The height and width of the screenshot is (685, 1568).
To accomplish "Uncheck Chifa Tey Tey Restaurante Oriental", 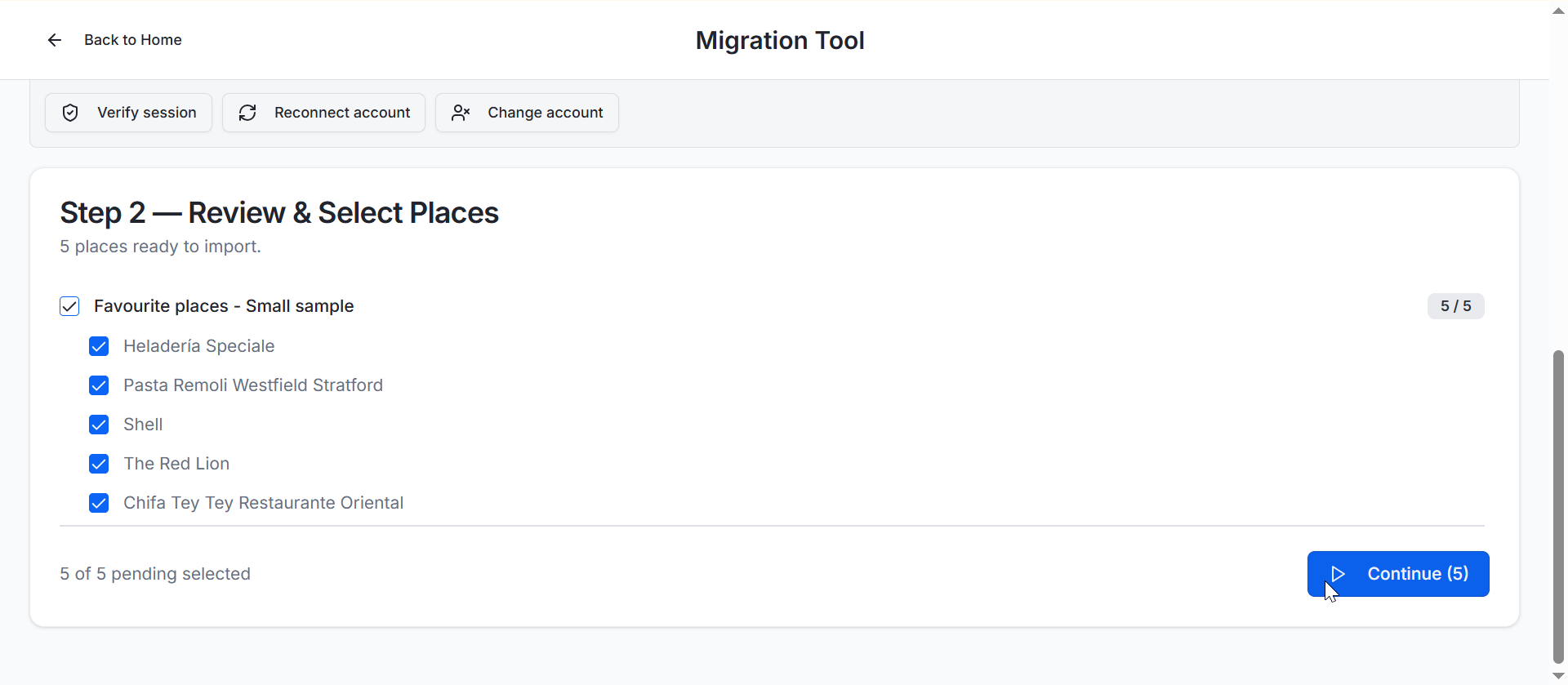I will click(99, 503).
